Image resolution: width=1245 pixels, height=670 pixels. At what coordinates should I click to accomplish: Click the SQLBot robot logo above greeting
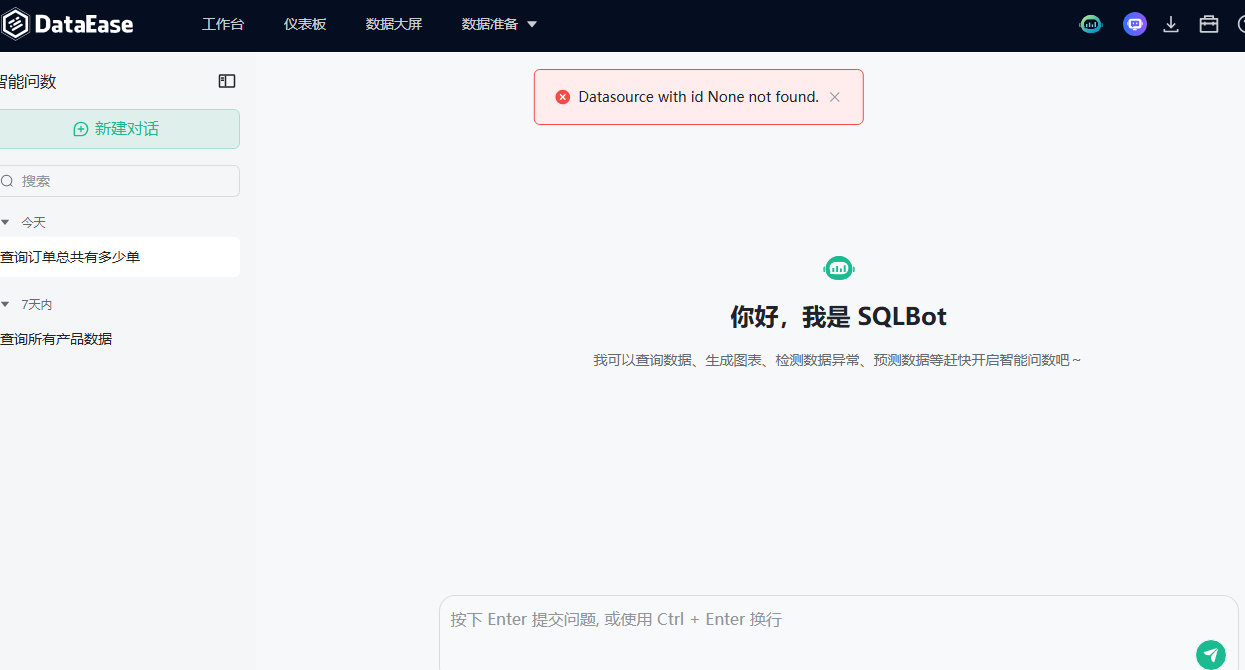coord(838,268)
